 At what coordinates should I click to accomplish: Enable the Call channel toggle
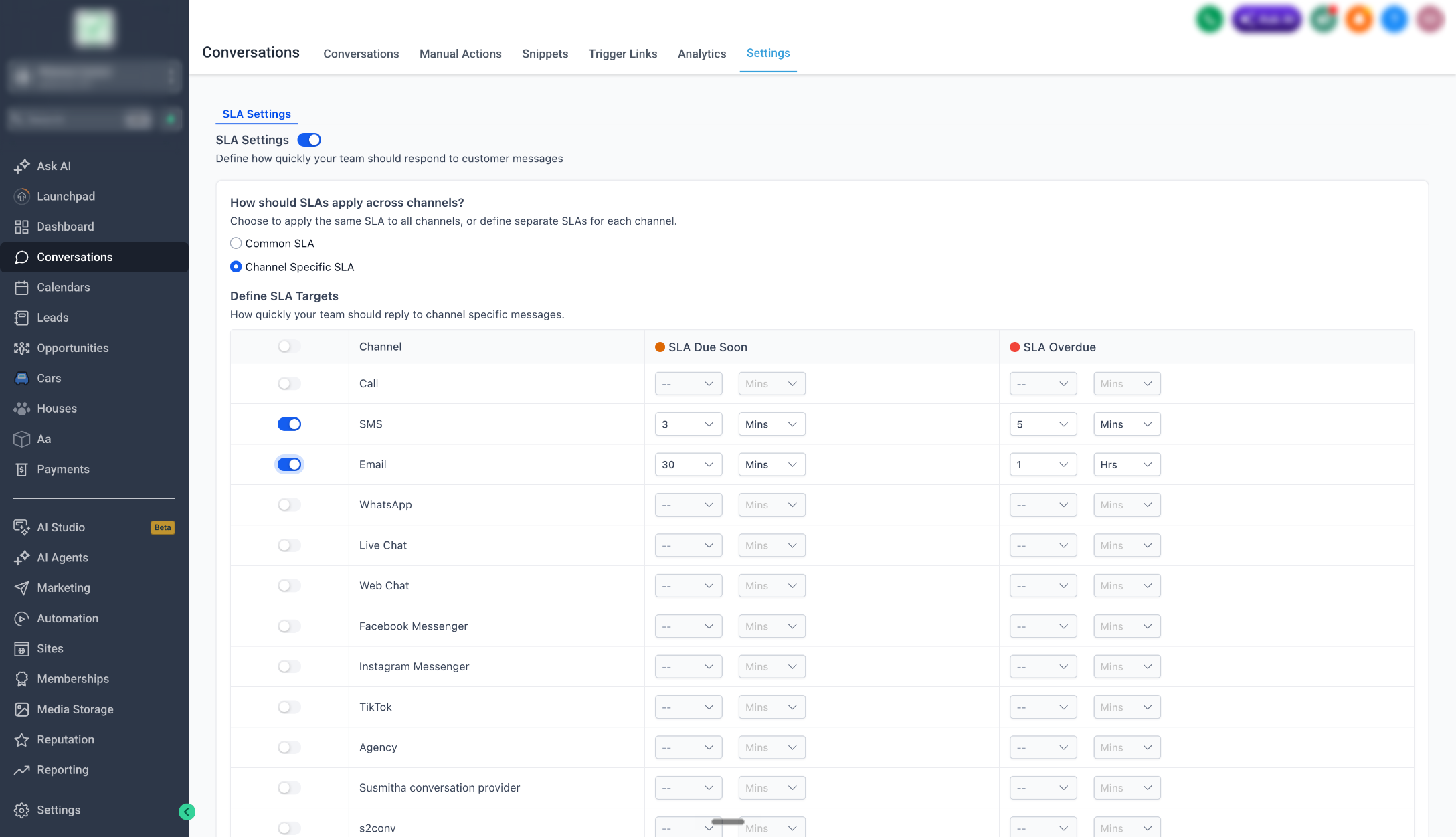[x=289, y=383]
